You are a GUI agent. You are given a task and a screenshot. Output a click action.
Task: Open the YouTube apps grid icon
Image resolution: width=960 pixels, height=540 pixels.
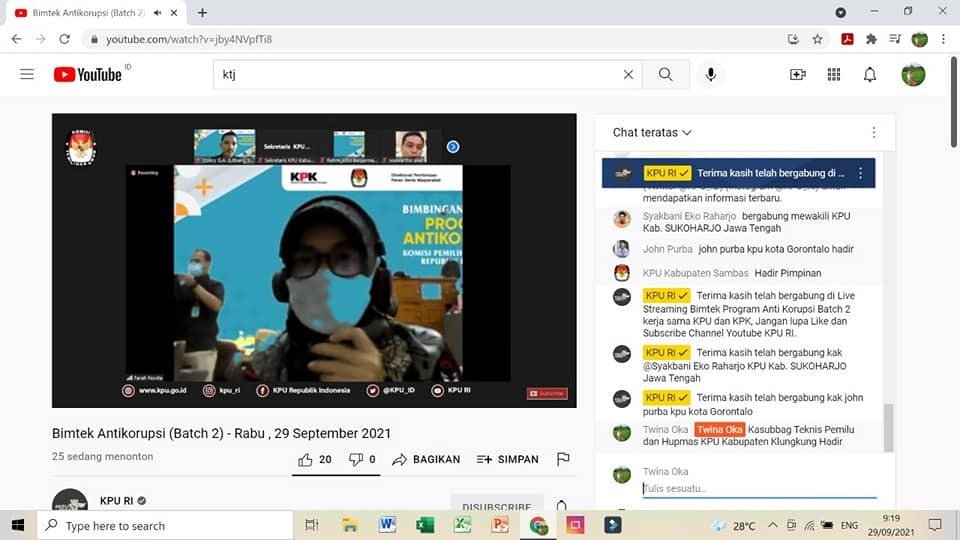click(834, 74)
